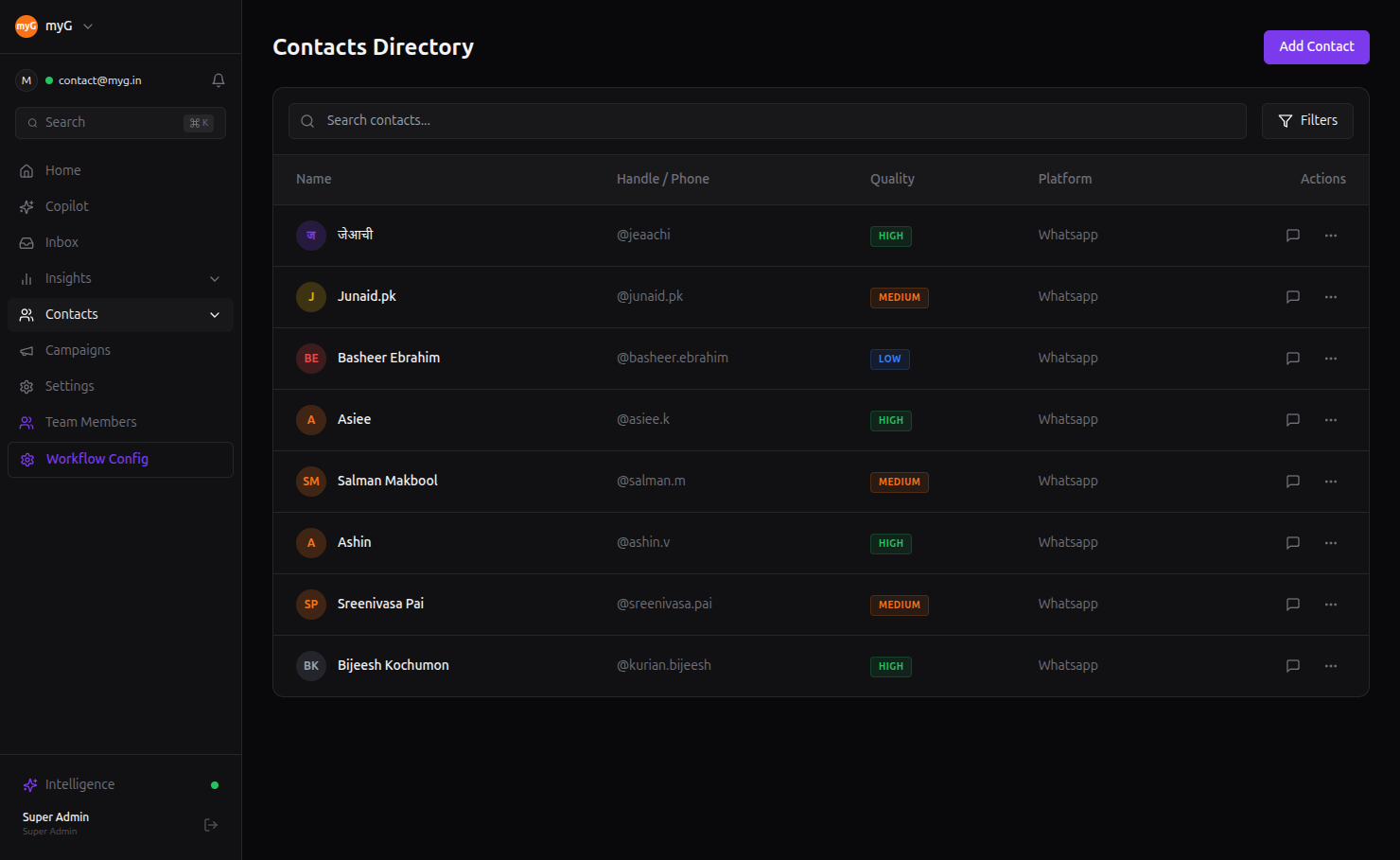Click contact name Asiee
1400x860 pixels.
click(x=354, y=419)
